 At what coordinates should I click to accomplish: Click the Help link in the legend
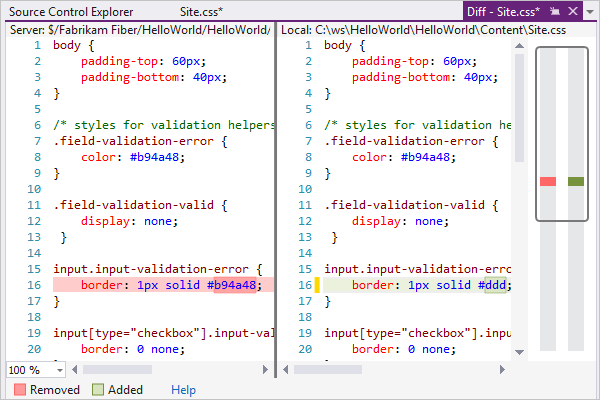pos(184,390)
